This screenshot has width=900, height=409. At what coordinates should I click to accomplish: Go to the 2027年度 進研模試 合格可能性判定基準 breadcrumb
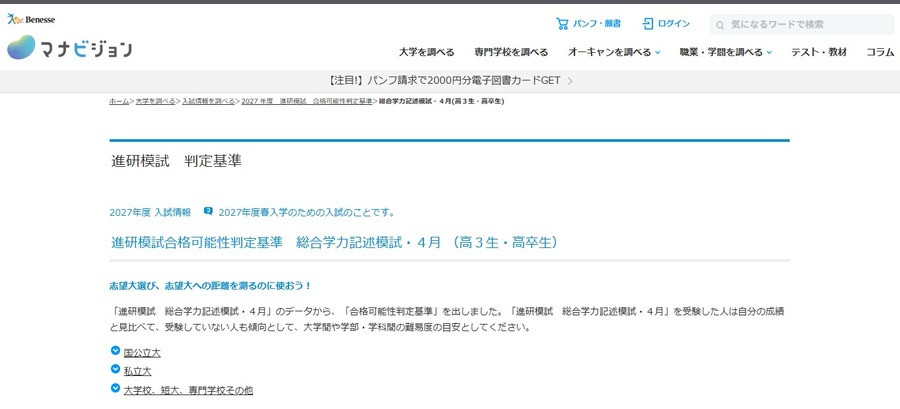coord(307,101)
